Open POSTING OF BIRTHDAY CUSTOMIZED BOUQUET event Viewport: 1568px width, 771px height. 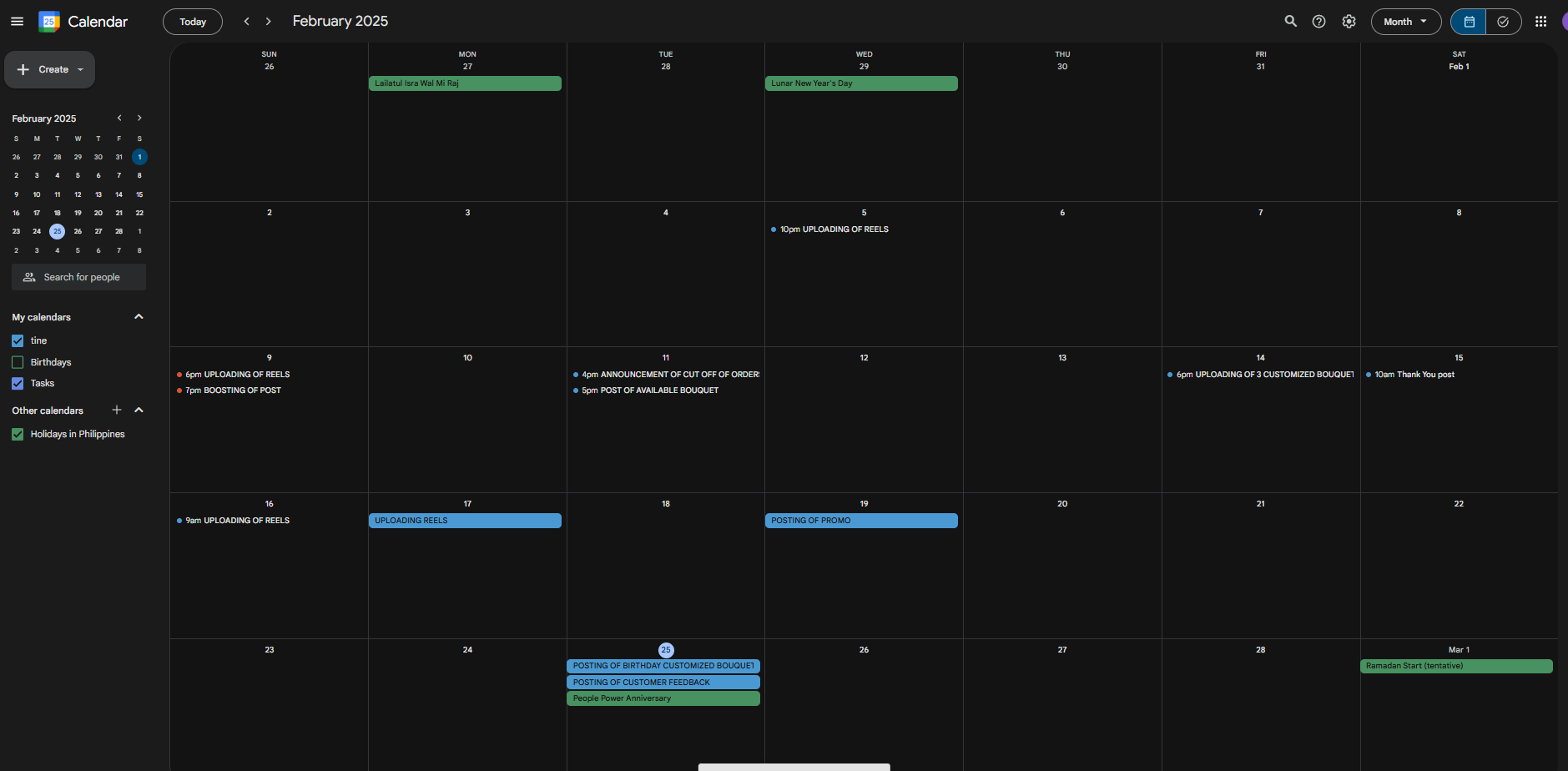(663, 666)
